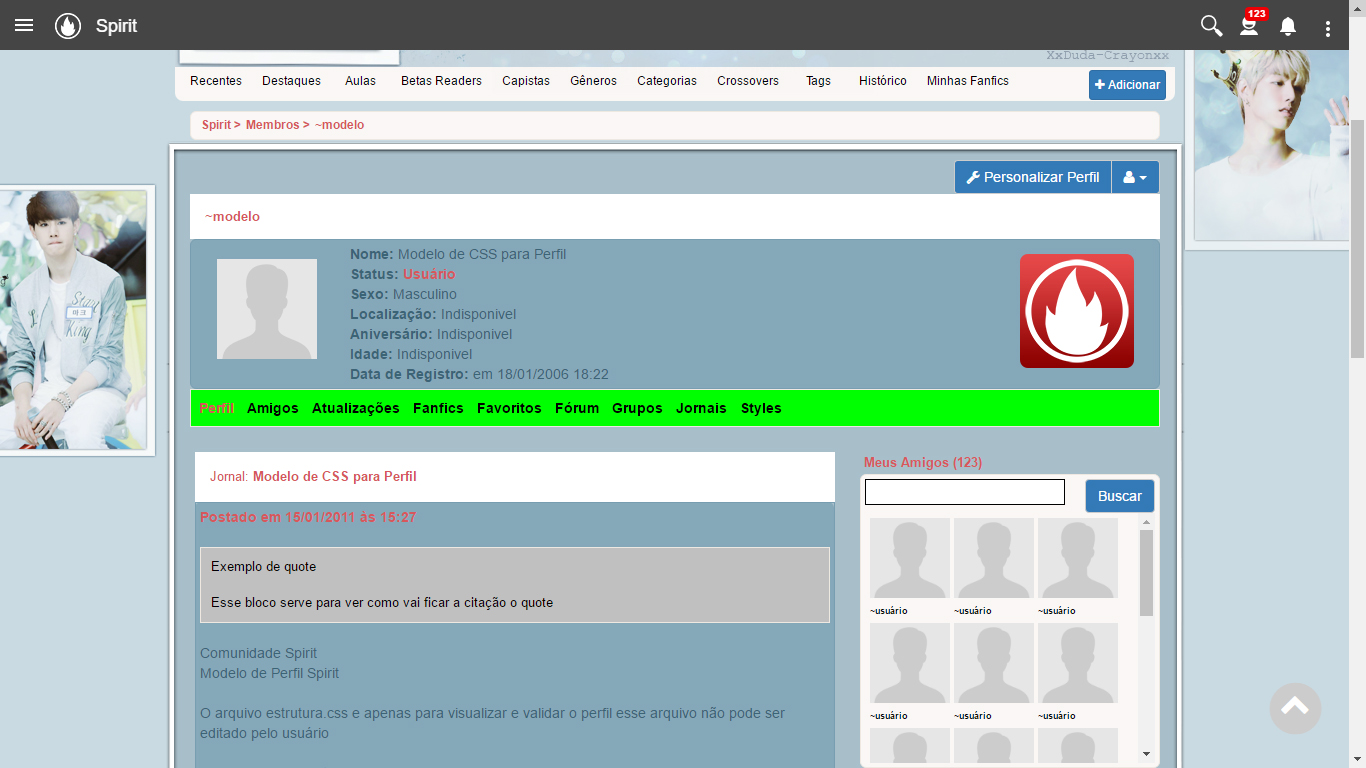
Task: Click the friends list scrollbar thumb
Action: coord(1146,573)
